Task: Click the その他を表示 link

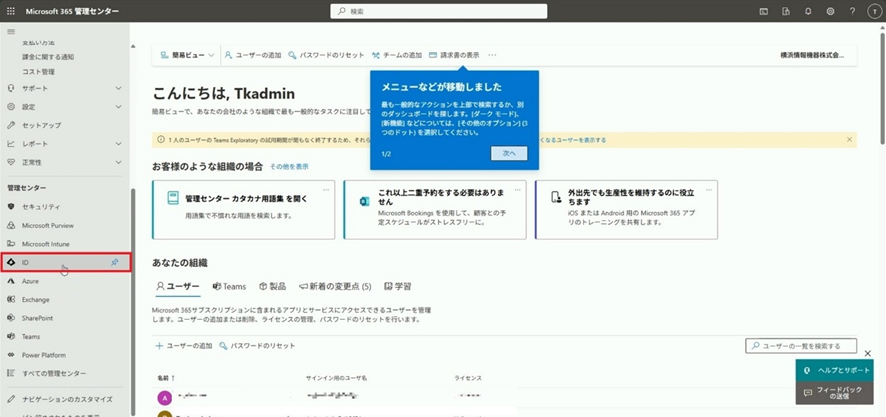Action: click(x=289, y=166)
